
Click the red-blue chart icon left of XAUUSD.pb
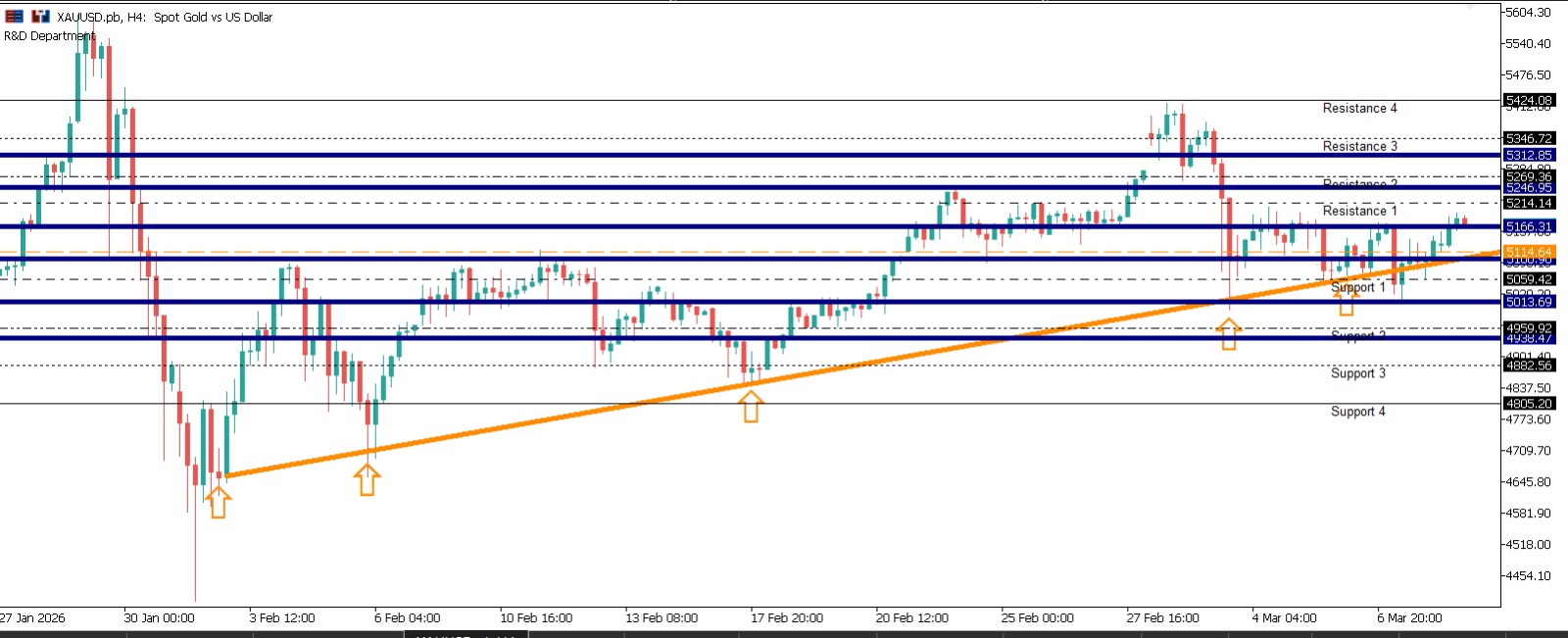click(x=40, y=17)
